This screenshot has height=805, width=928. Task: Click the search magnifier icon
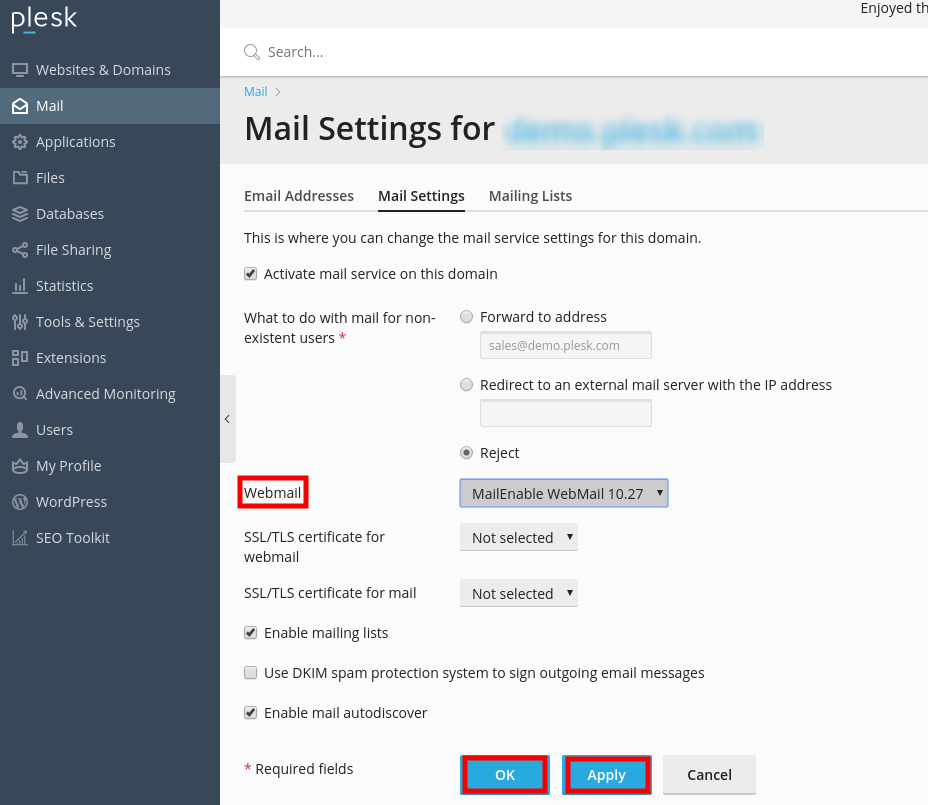(252, 52)
